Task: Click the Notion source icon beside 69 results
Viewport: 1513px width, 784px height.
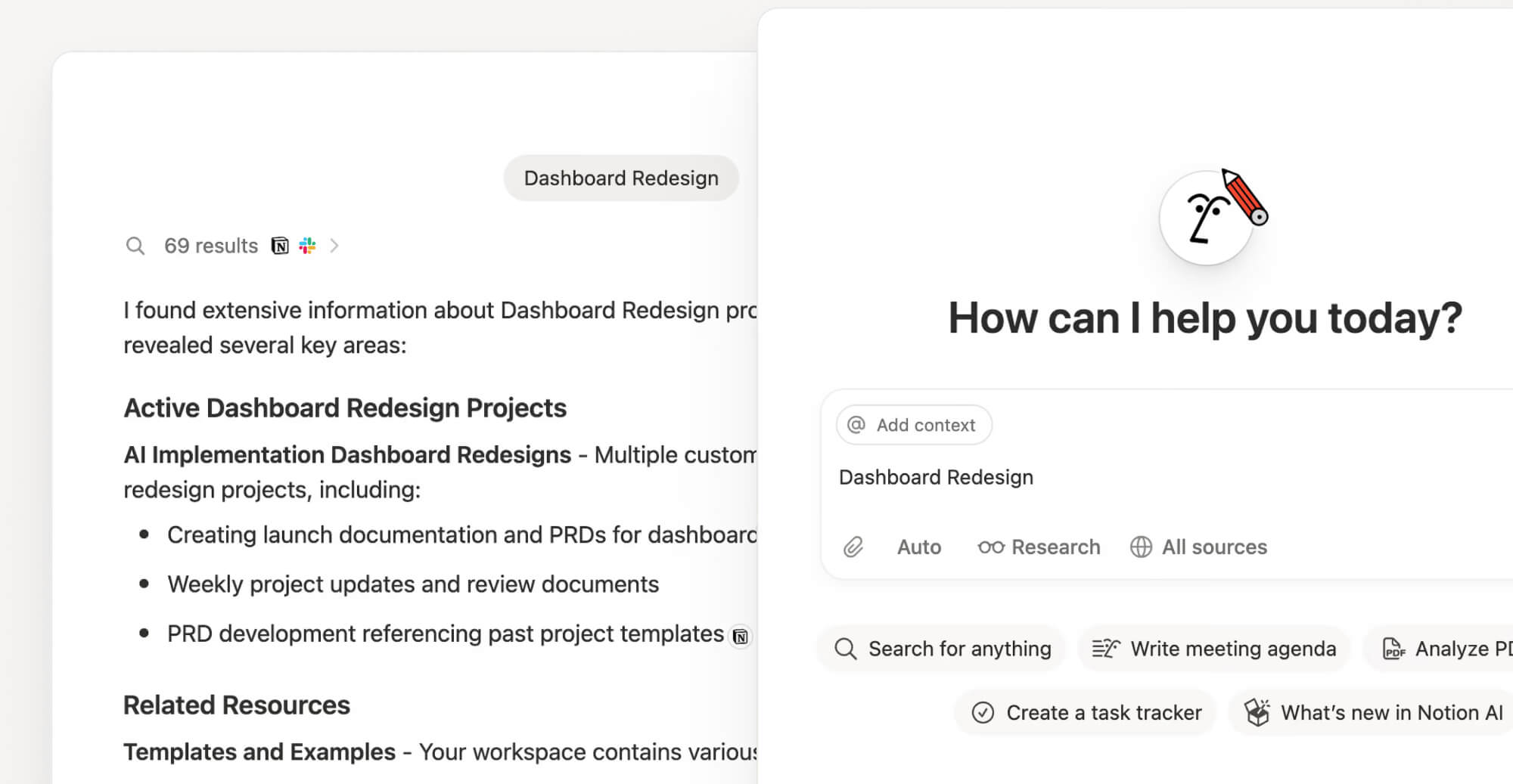Action: tap(279, 245)
